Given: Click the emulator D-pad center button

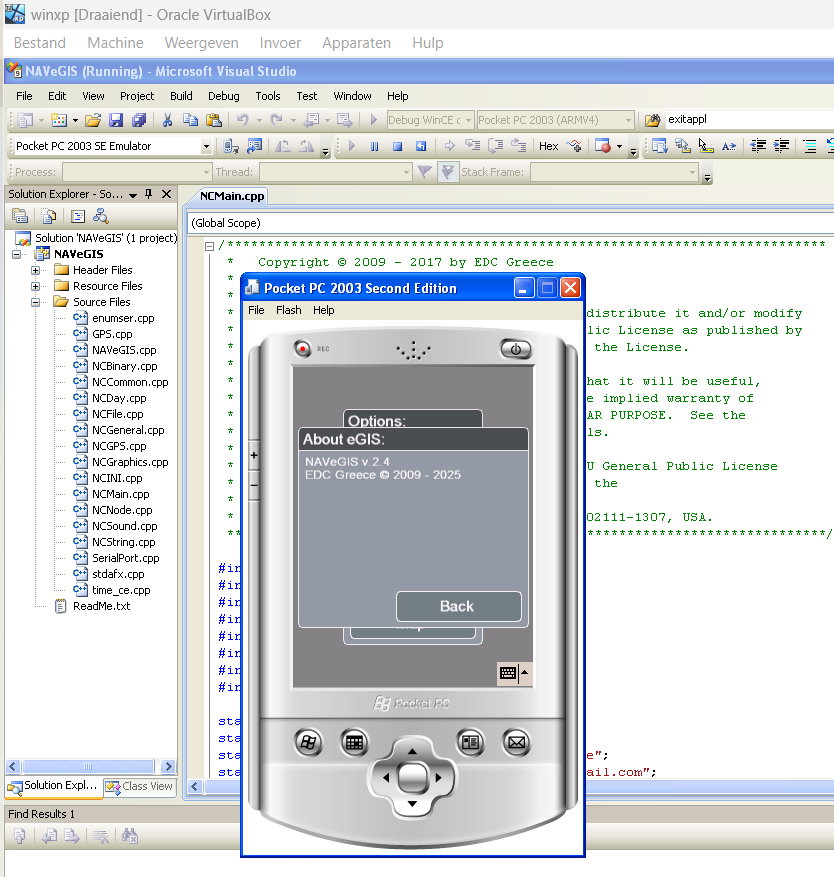Looking at the screenshot, I should pyautogui.click(x=413, y=777).
